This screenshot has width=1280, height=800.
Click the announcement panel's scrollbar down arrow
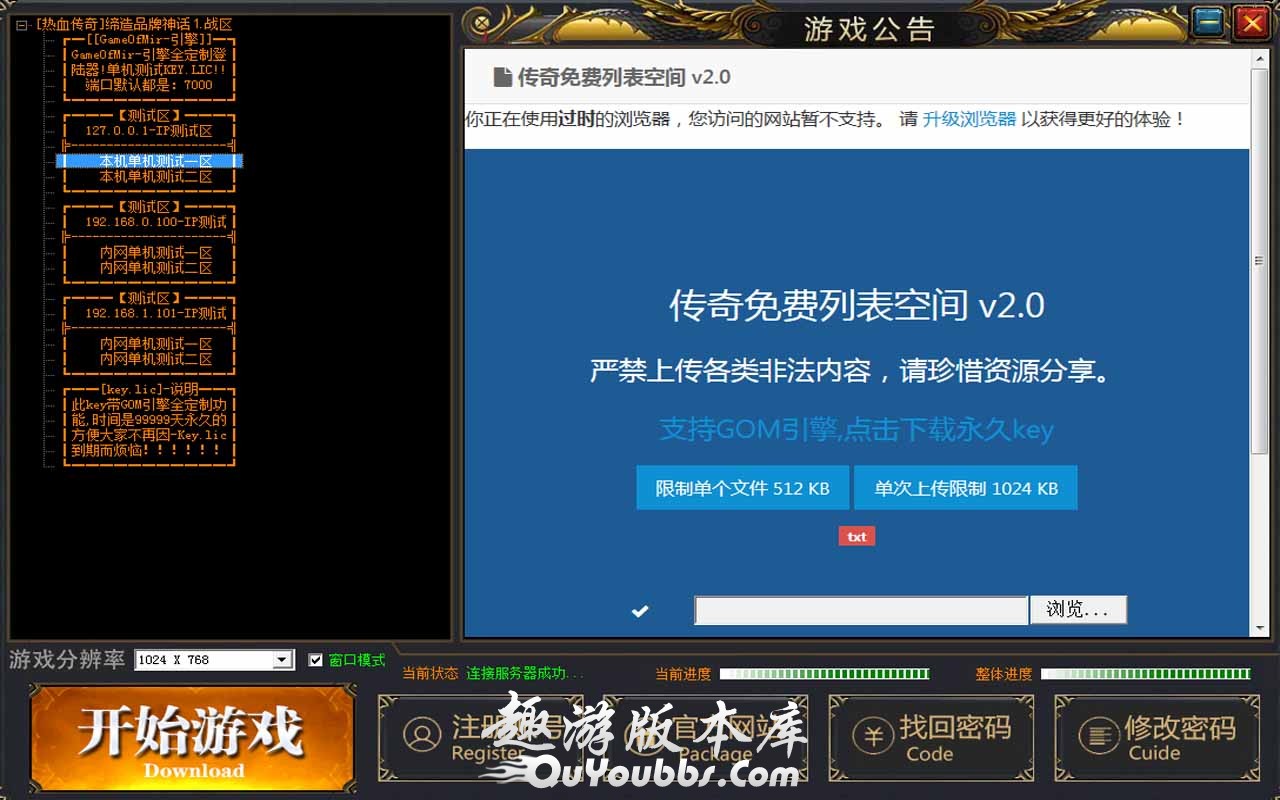point(1260,628)
